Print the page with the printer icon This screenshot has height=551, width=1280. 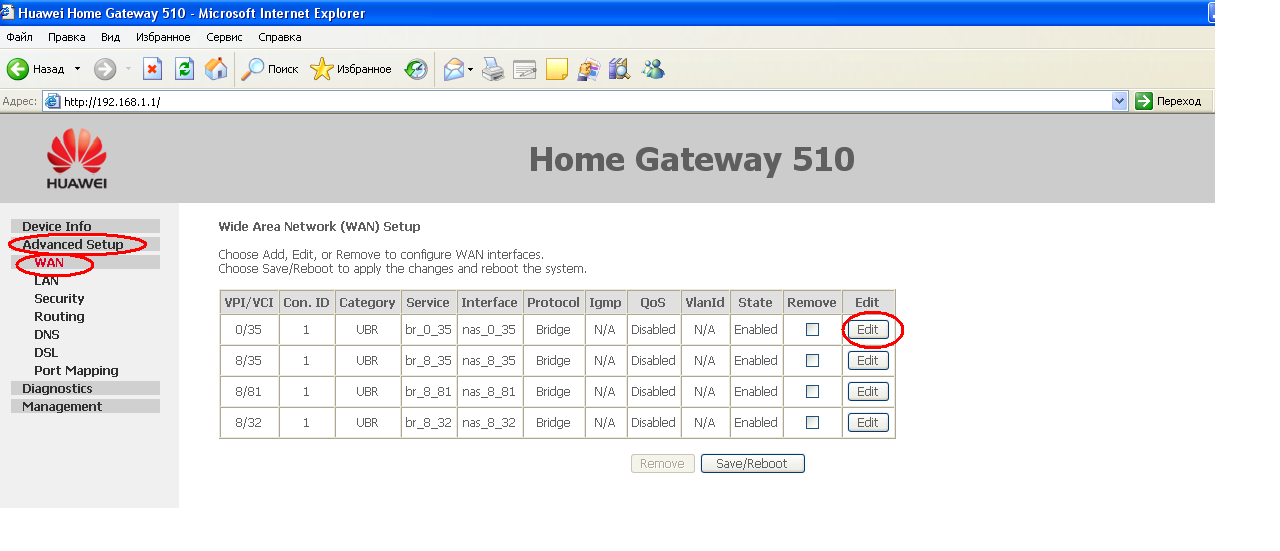493,69
